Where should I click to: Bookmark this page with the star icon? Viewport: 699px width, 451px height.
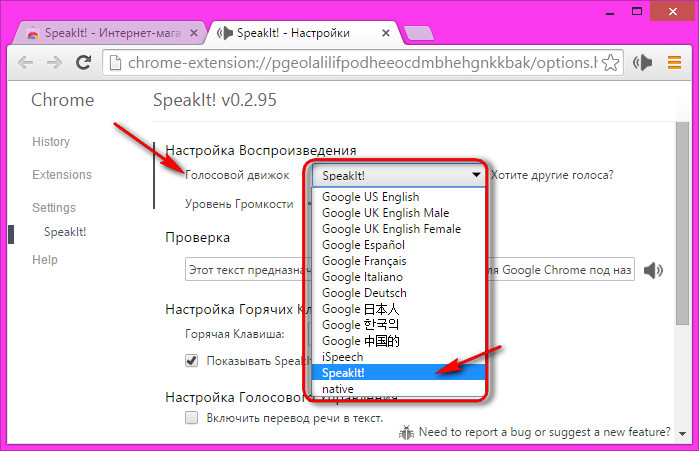pyautogui.click(x=610, y=63)
